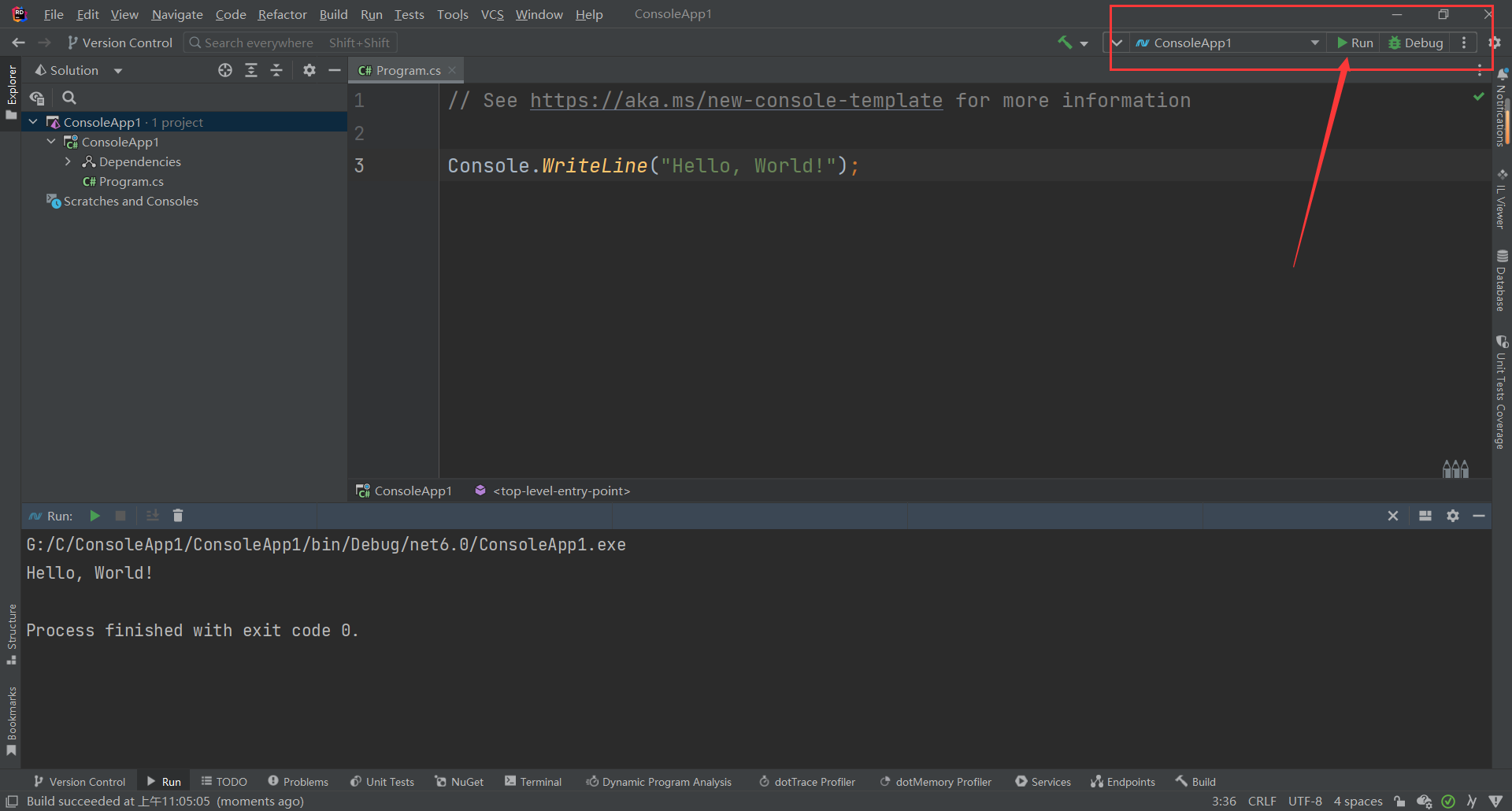Click the stop square in Run panel
The height and width of the screenshot is (811, 1512).
coord(120,516)
